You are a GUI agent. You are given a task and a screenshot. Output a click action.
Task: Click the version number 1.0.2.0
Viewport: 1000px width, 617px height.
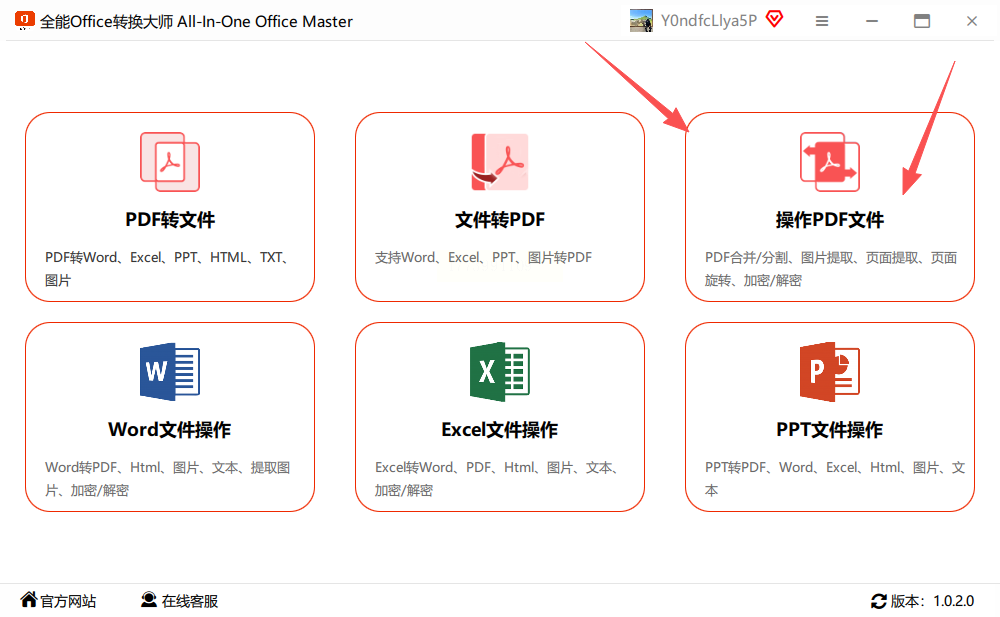click(x=953, y=601)
